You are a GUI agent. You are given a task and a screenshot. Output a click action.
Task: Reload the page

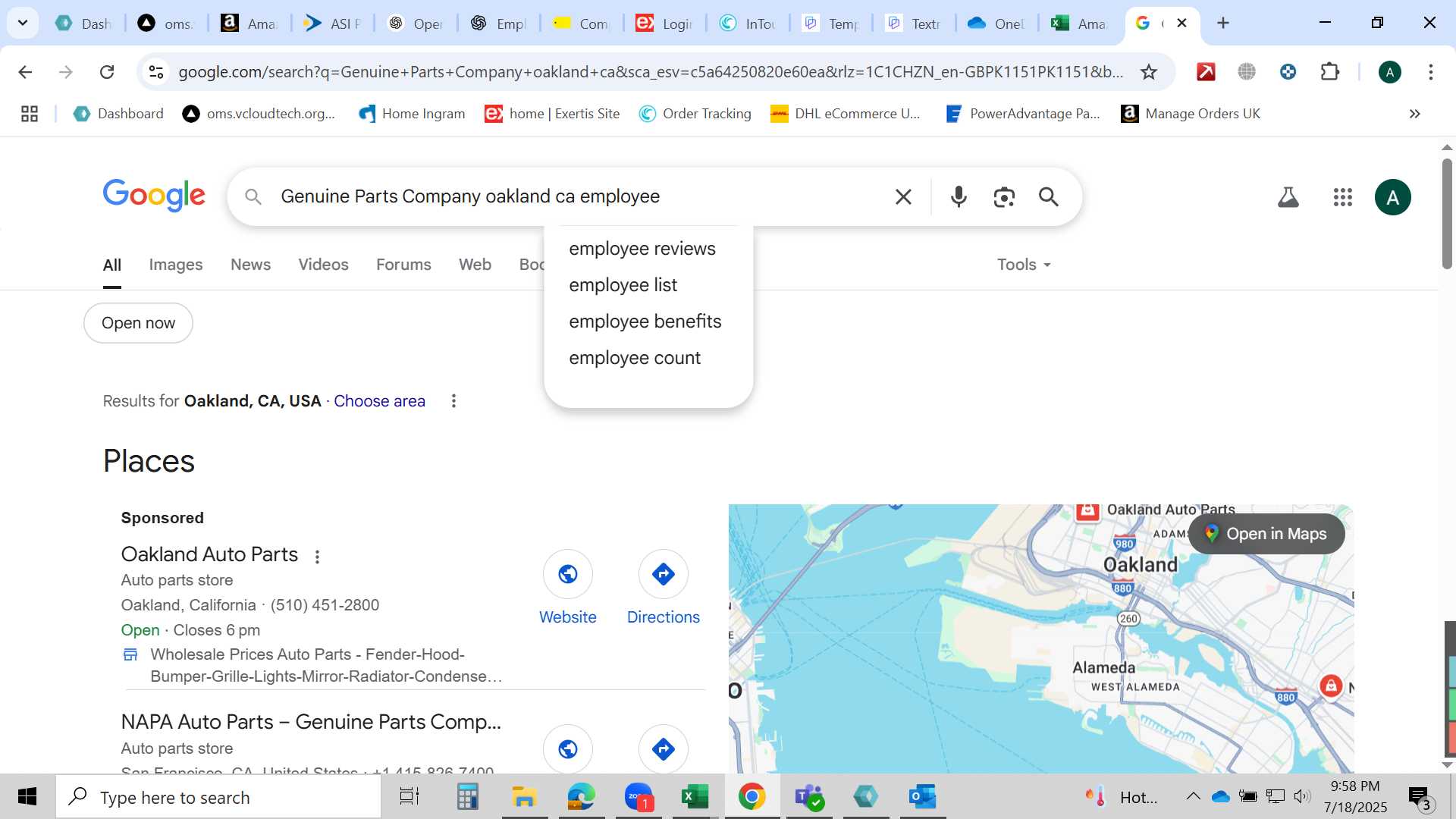[x=107, y=72]
